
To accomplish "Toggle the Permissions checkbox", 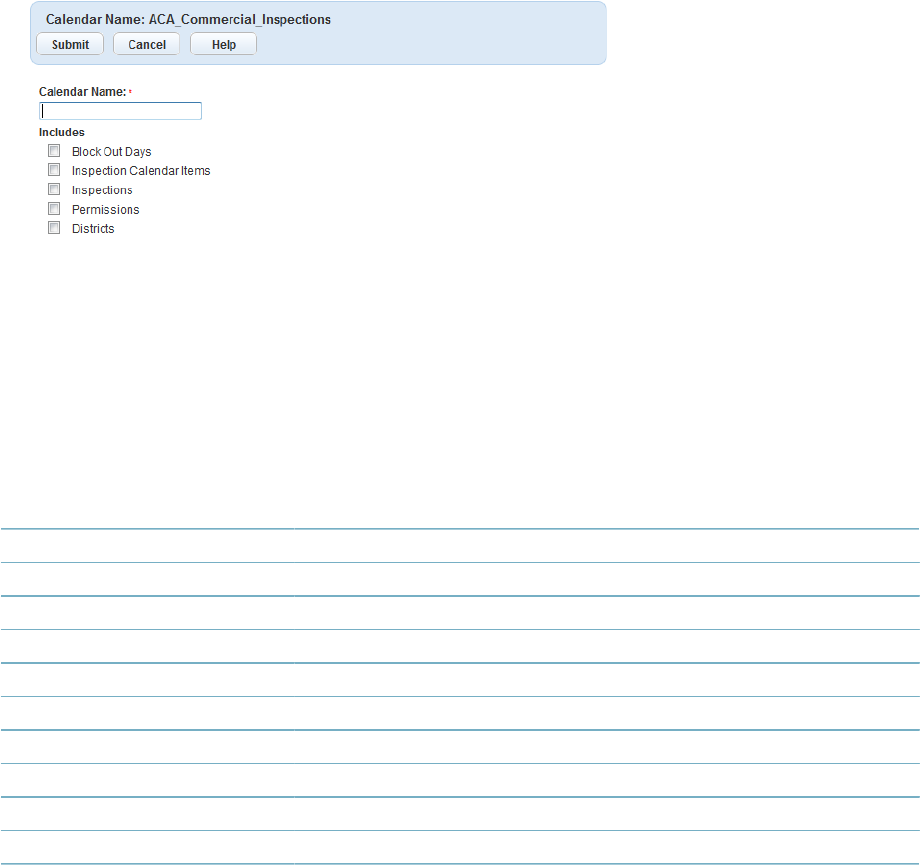I will pyautogui.click(x=54, y=208).
